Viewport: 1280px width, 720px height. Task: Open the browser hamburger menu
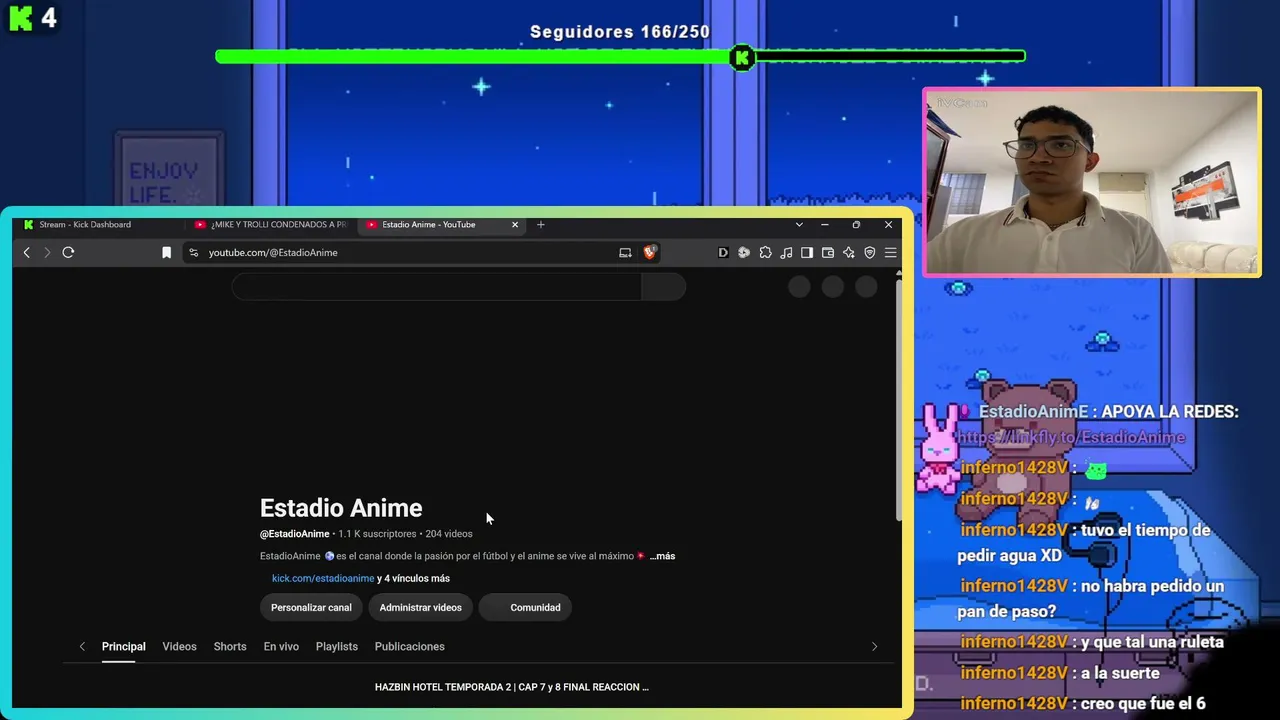(x=890, y=253)
